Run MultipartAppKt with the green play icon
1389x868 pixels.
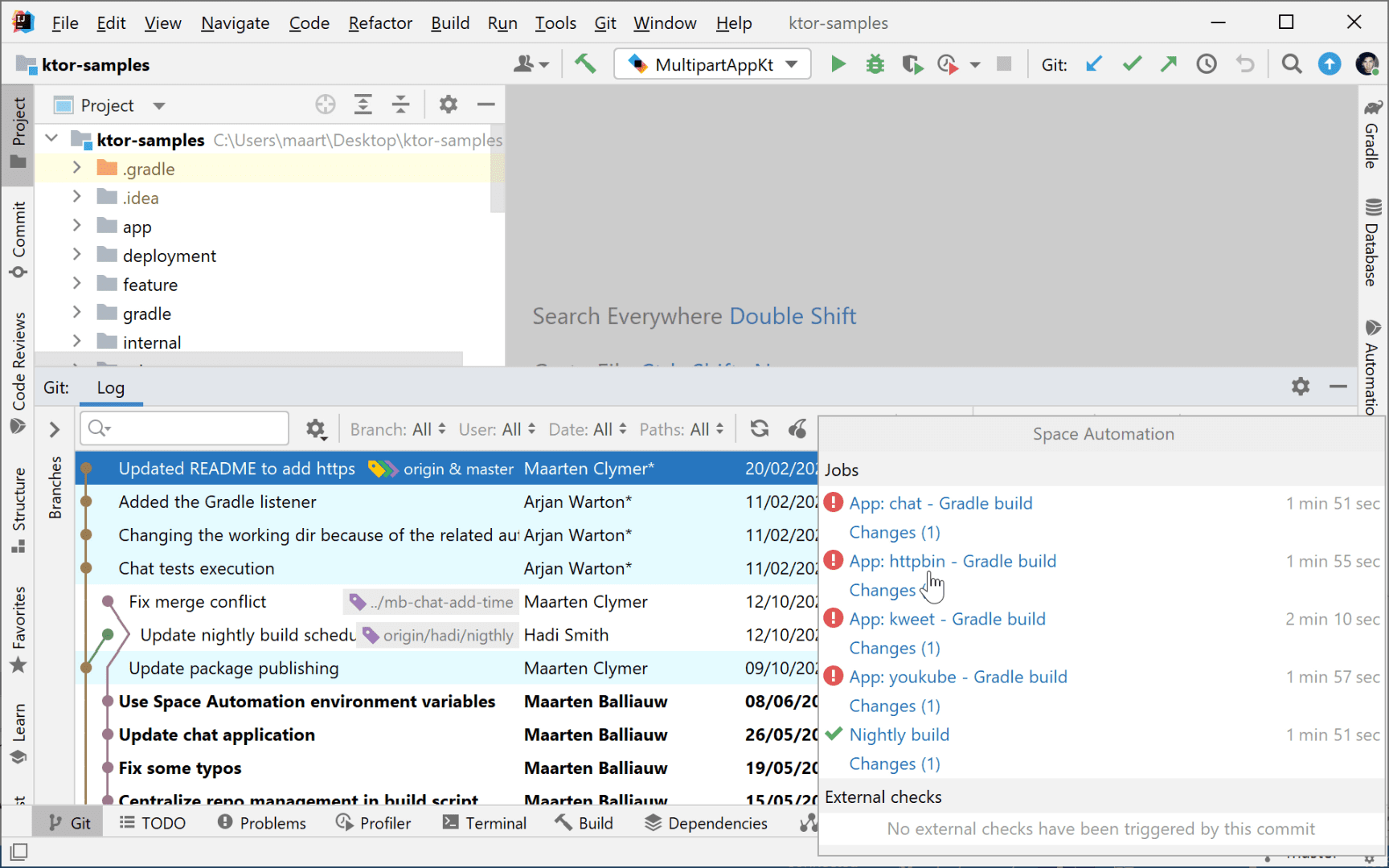tap(838, 63)
